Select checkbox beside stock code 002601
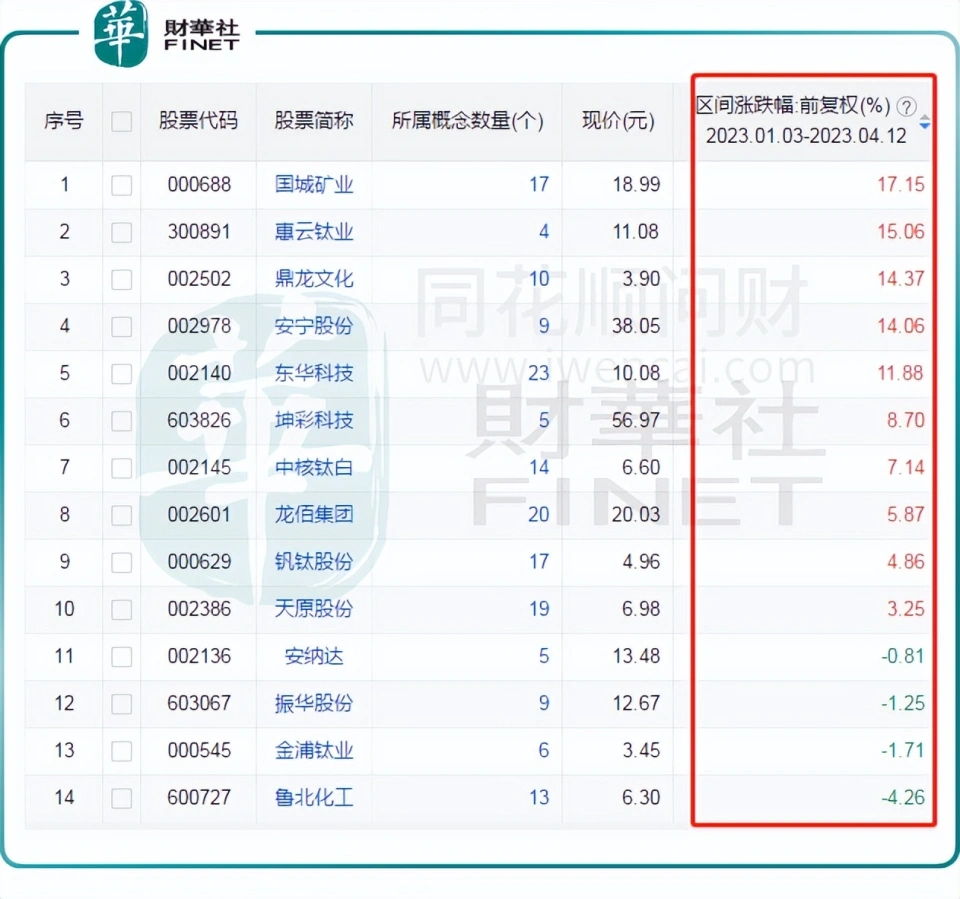 tap(122, 515)
